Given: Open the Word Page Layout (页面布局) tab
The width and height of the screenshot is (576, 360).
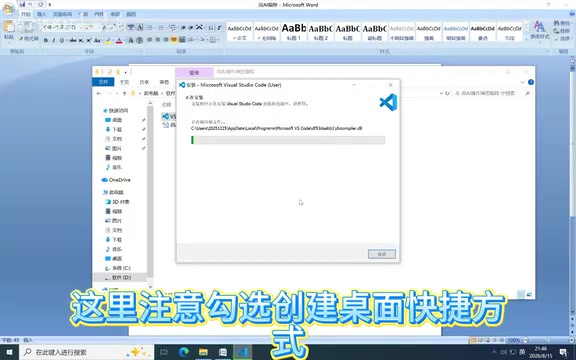Looking at the screenshot, I should tap(62, 14).
